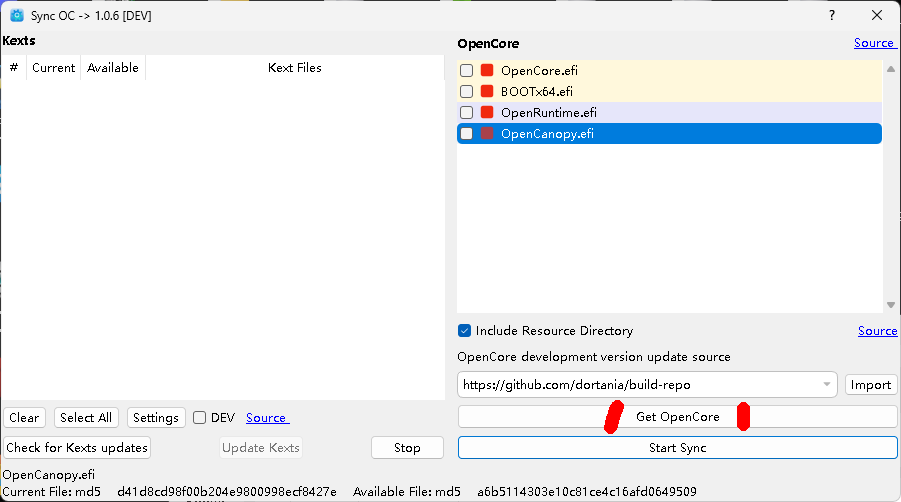The height and width of the screenshot is (502, 901).
Task: Click the Select All button
Action: click(x=86, y=418)
